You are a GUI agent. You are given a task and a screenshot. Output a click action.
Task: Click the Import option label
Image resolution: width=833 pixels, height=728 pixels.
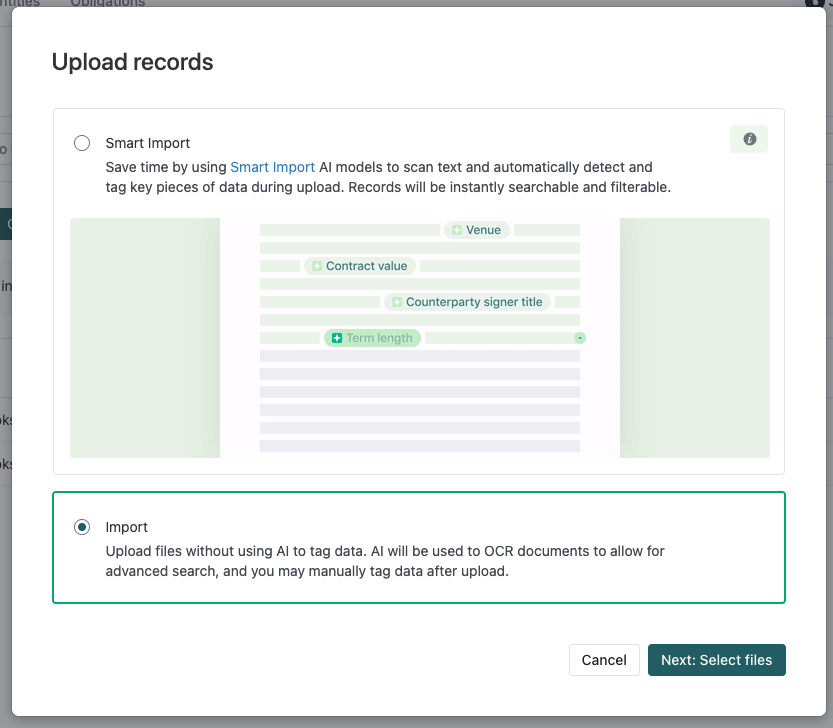tap(126, 527)
